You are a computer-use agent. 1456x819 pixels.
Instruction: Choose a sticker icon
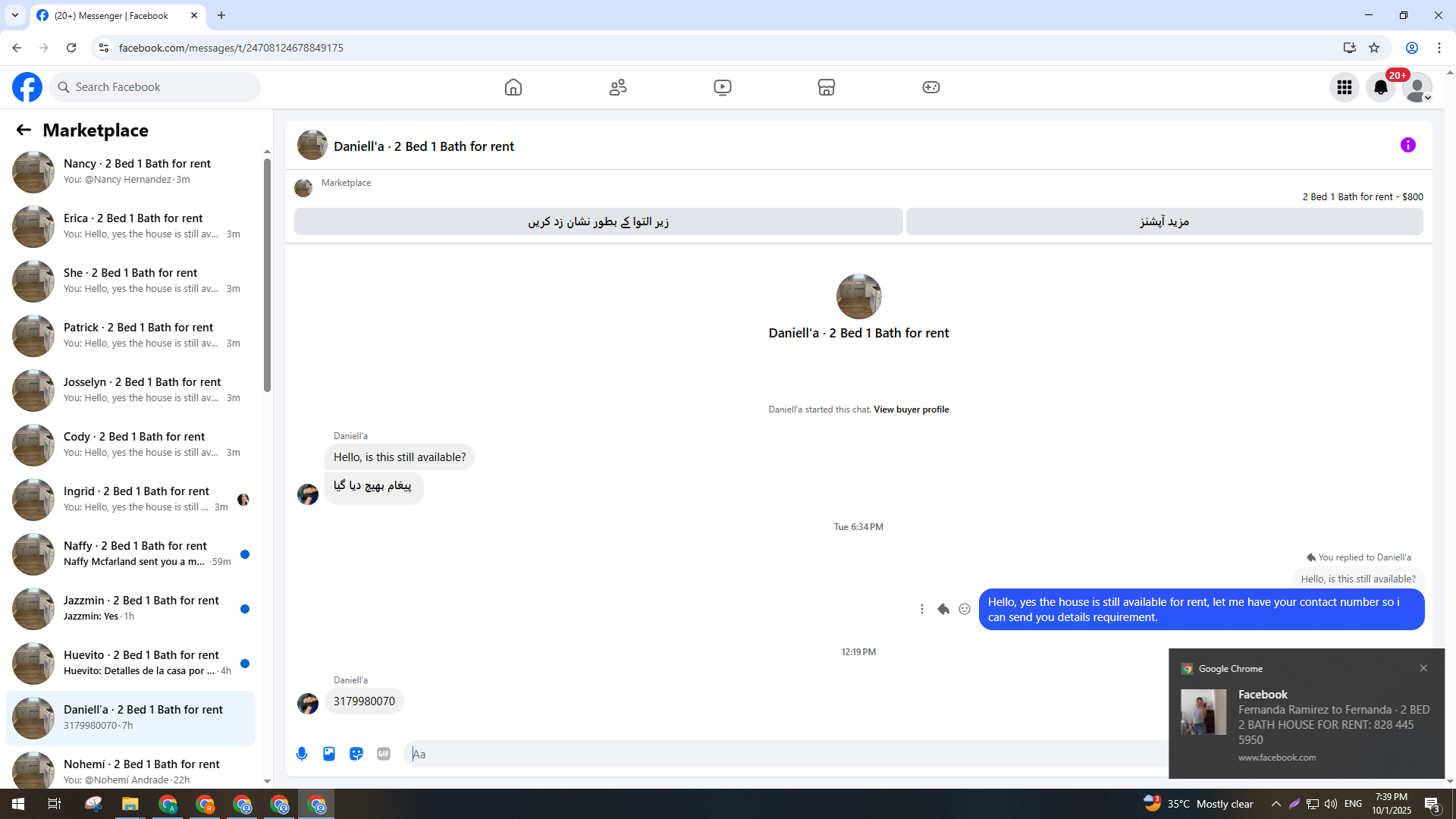356,754
